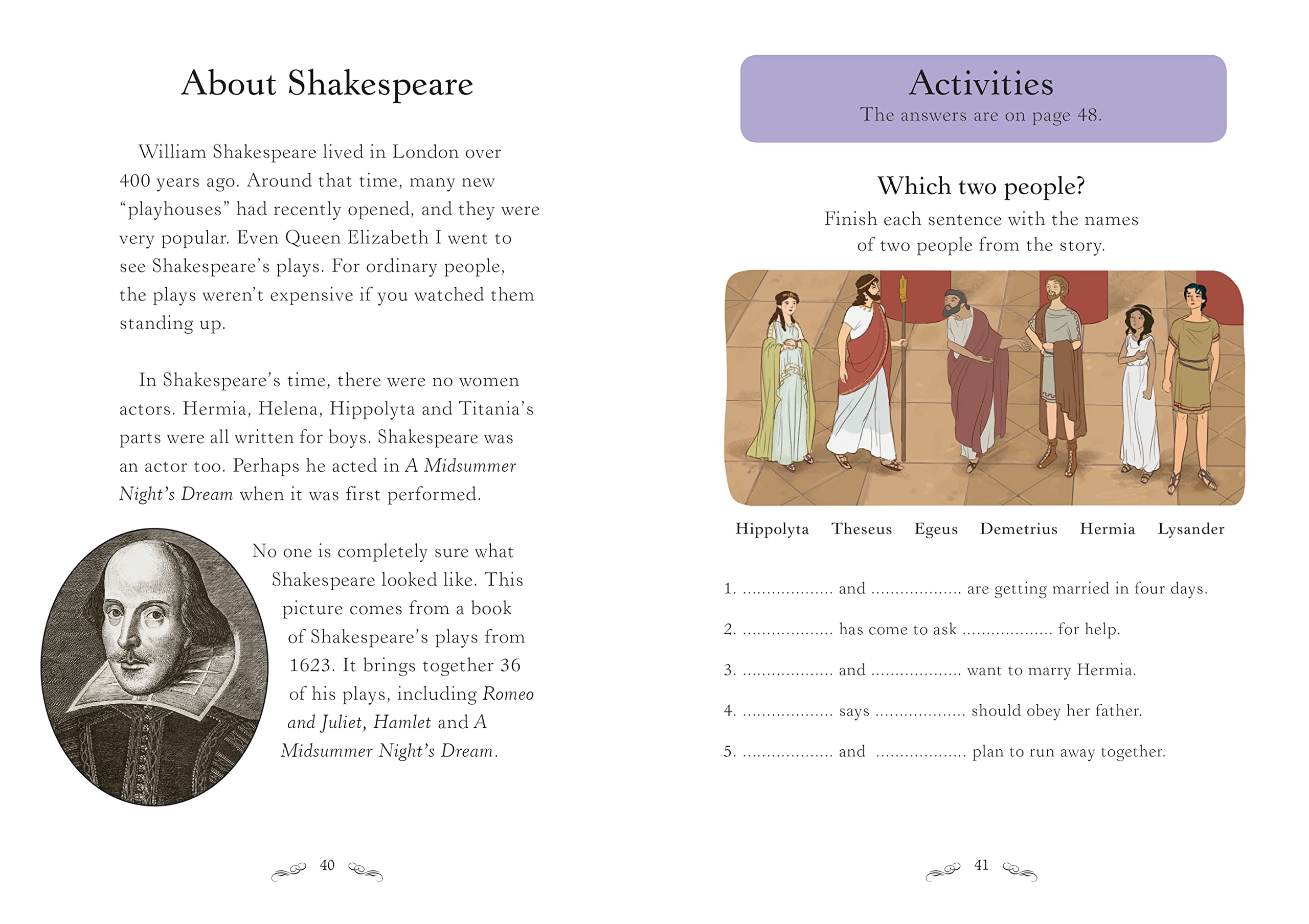Click the 'About Shakespeare' heading
Image resolution: width=1309 pixels, height=924 pixels.
[x=327, y=84]
